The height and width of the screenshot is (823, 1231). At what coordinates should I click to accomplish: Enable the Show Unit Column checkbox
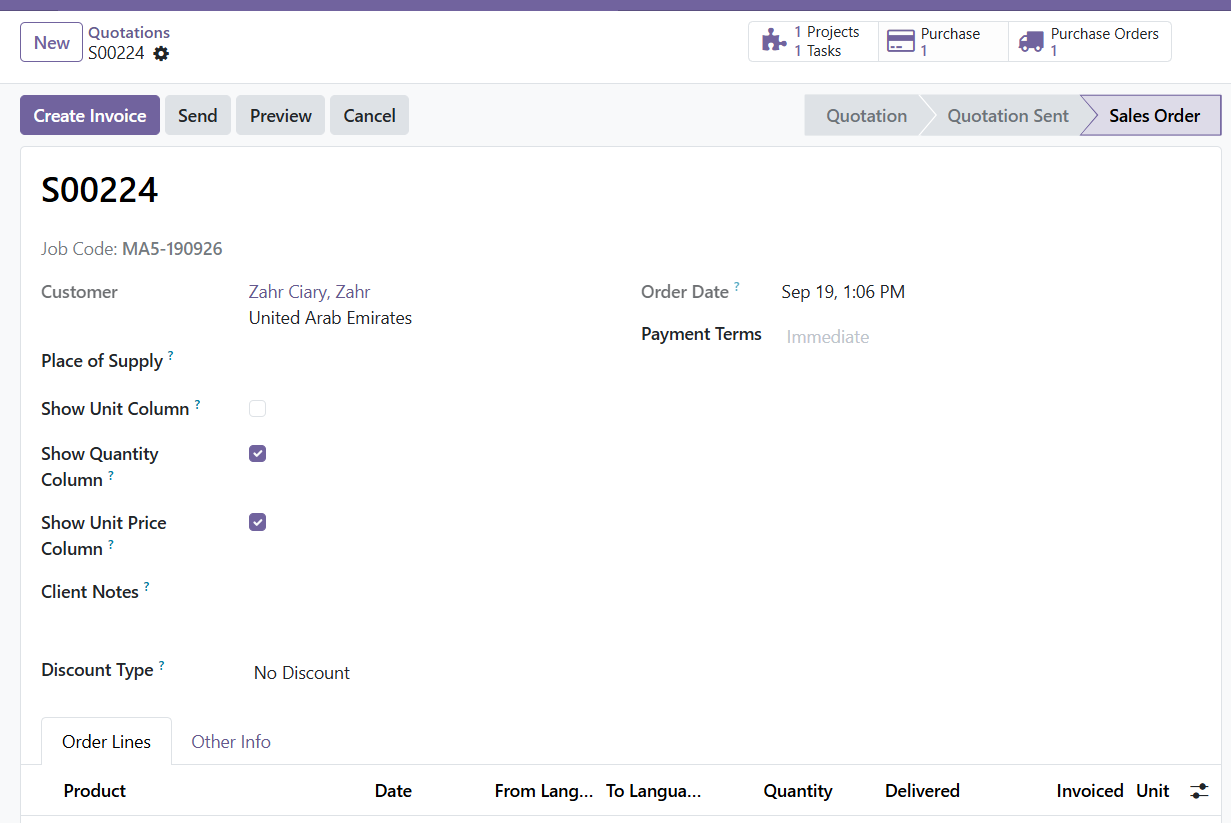tap(258, 408)
